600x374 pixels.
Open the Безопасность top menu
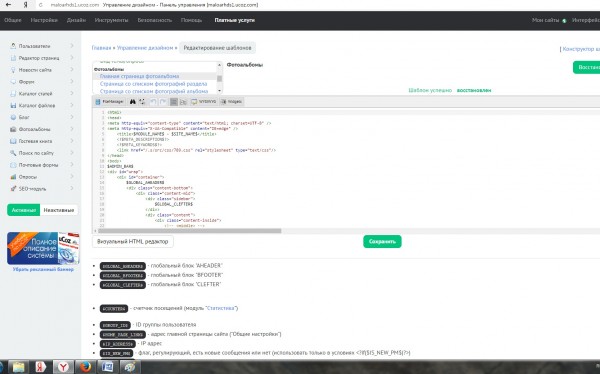click(155, 20)
